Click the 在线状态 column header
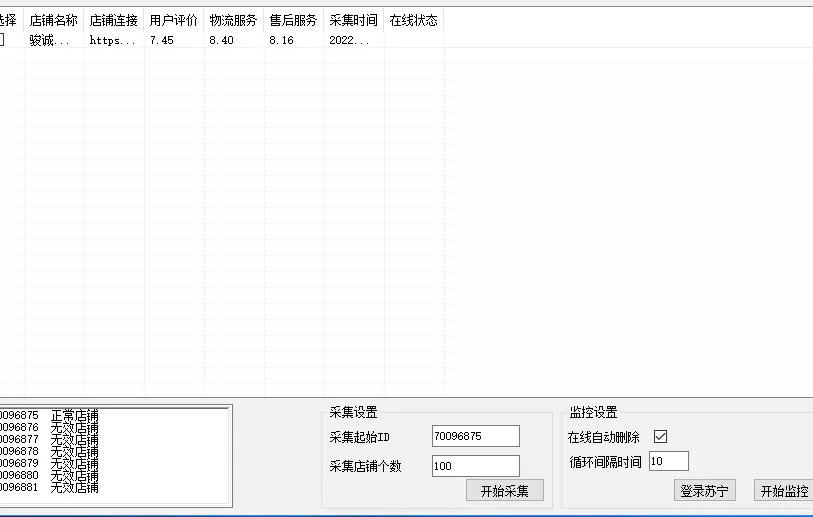 [x=413, y=20]
